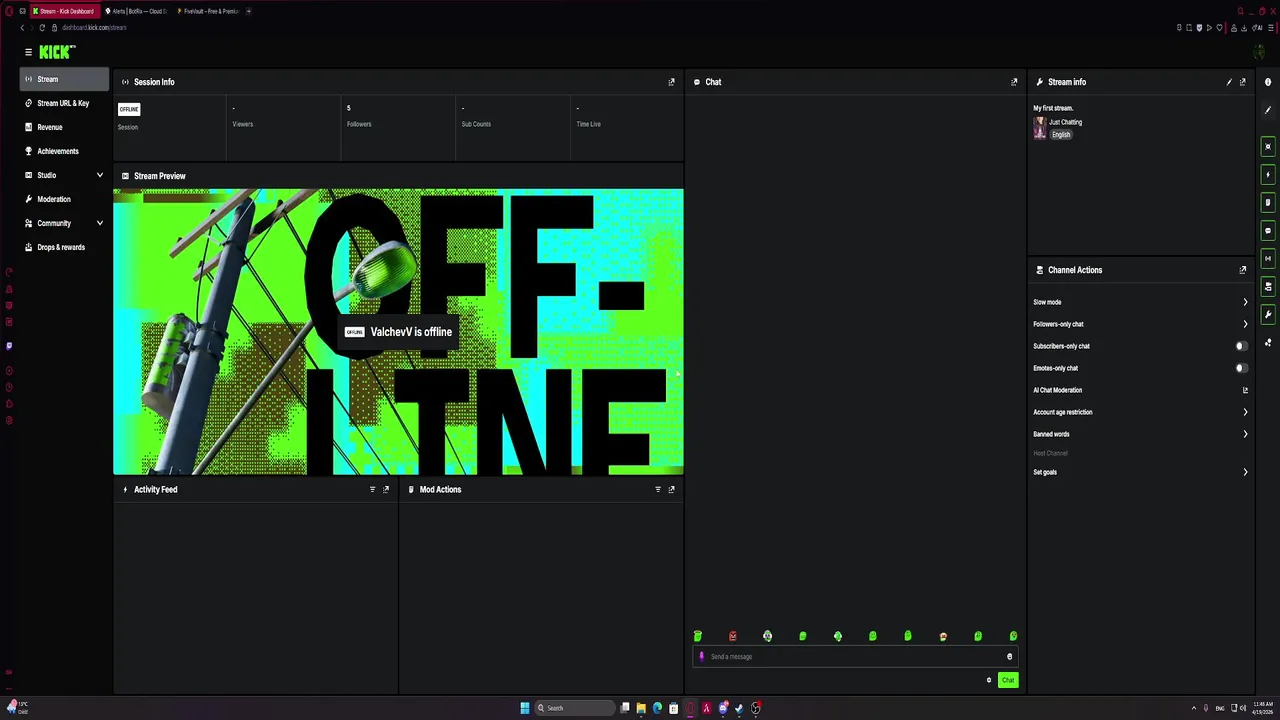1280x720 pixels.
Task: Toggle the lightning activity widget in right rail
Action: (x=1268, y=175)
